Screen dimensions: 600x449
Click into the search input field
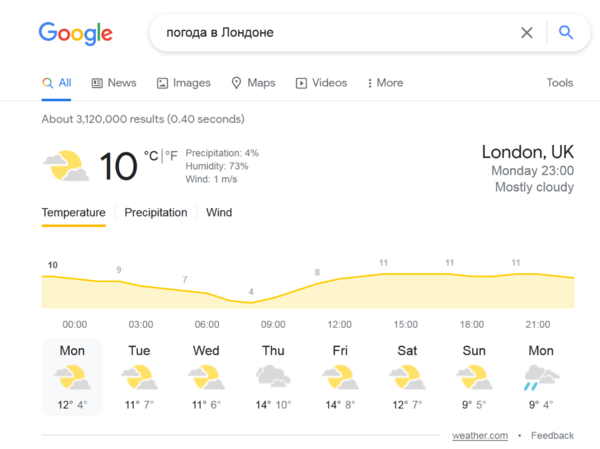[x=330, y=33]
